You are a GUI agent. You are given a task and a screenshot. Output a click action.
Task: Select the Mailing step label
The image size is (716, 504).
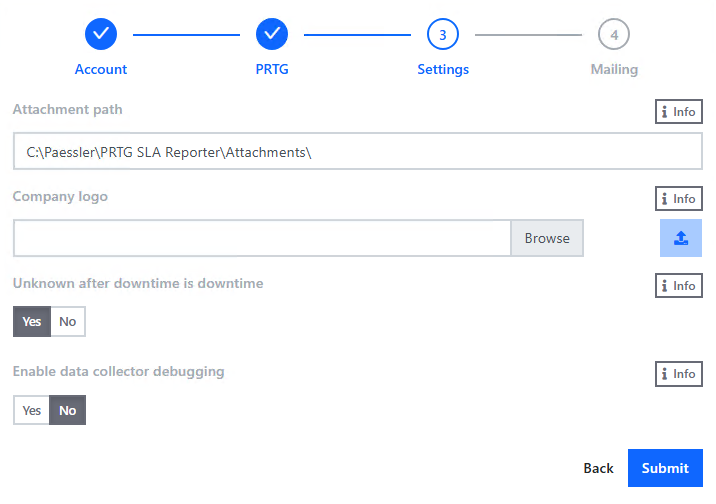coord(614,69)
